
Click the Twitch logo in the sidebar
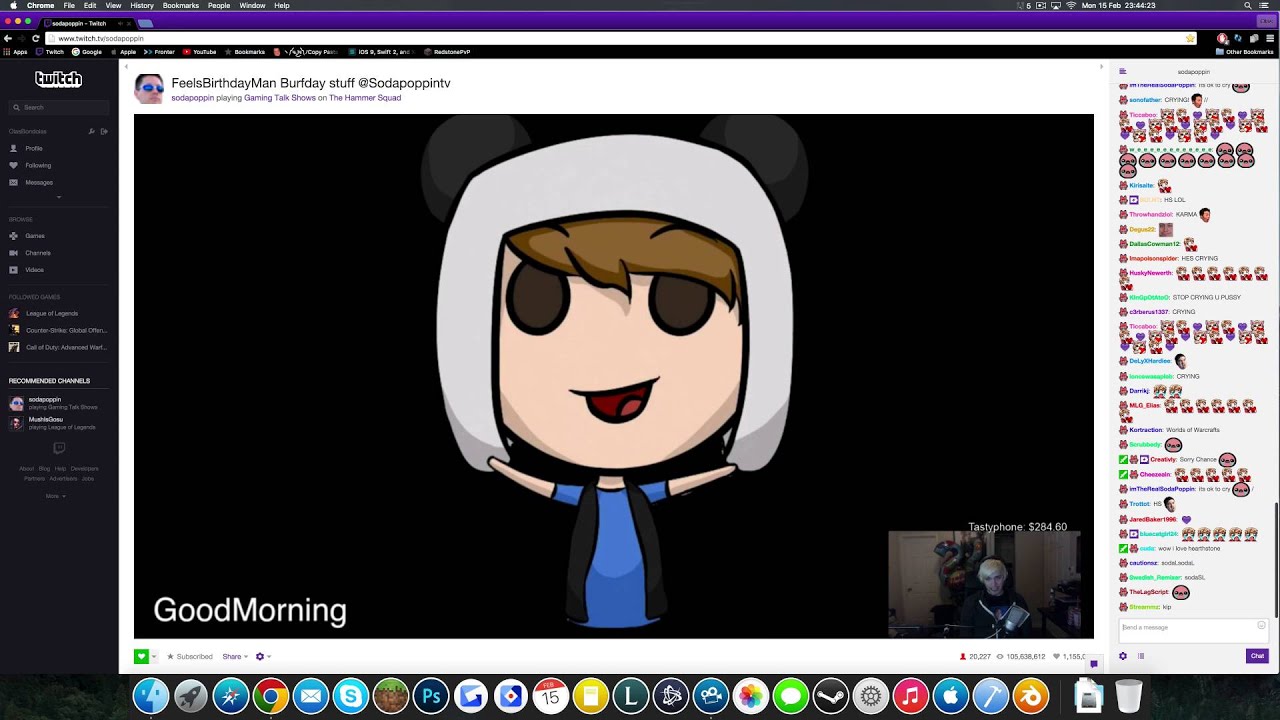click(x=58, y=79)
